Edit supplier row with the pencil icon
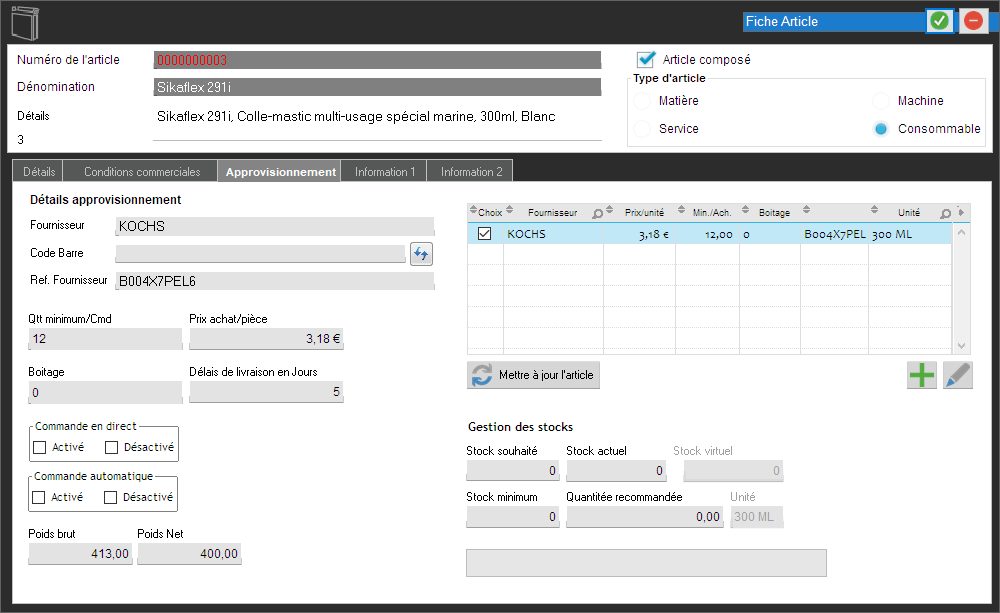 pyautogui.click(x=957, y=376)
